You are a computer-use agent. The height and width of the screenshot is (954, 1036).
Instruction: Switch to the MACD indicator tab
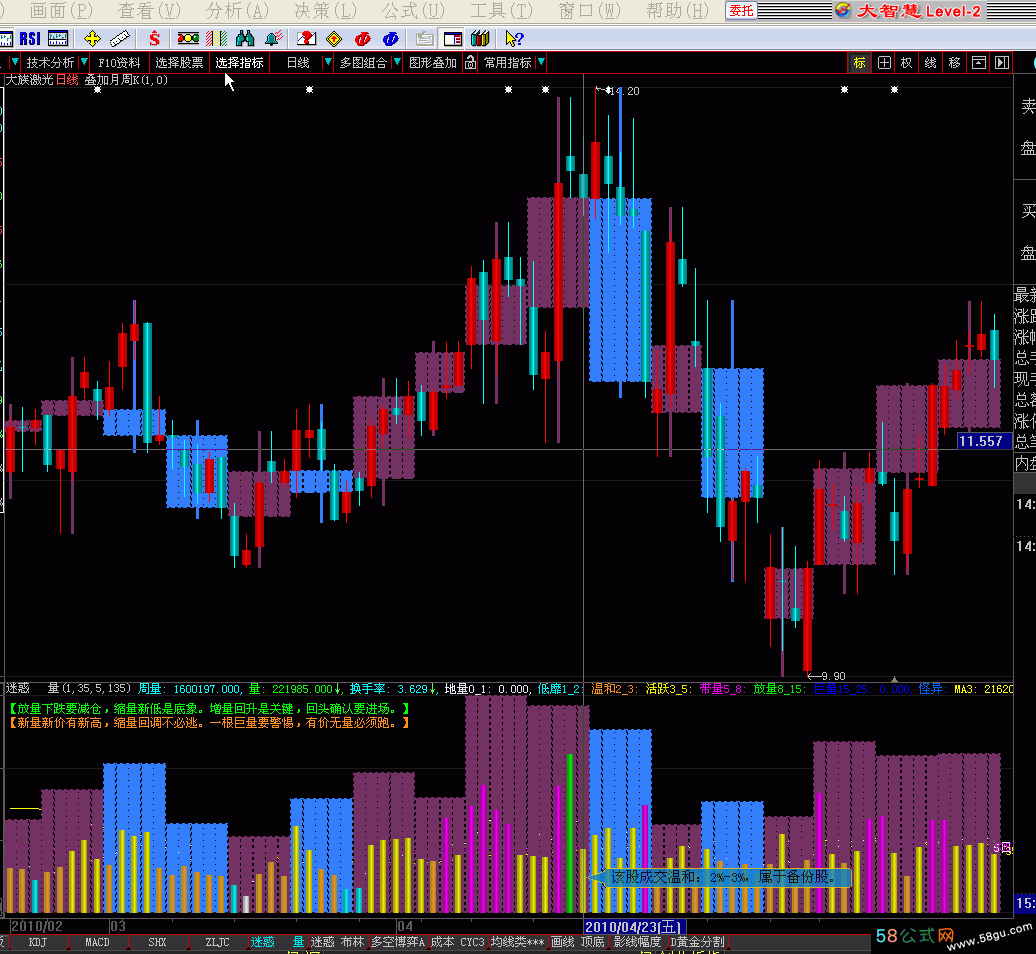pyautogui.click(x=97, y=942)
